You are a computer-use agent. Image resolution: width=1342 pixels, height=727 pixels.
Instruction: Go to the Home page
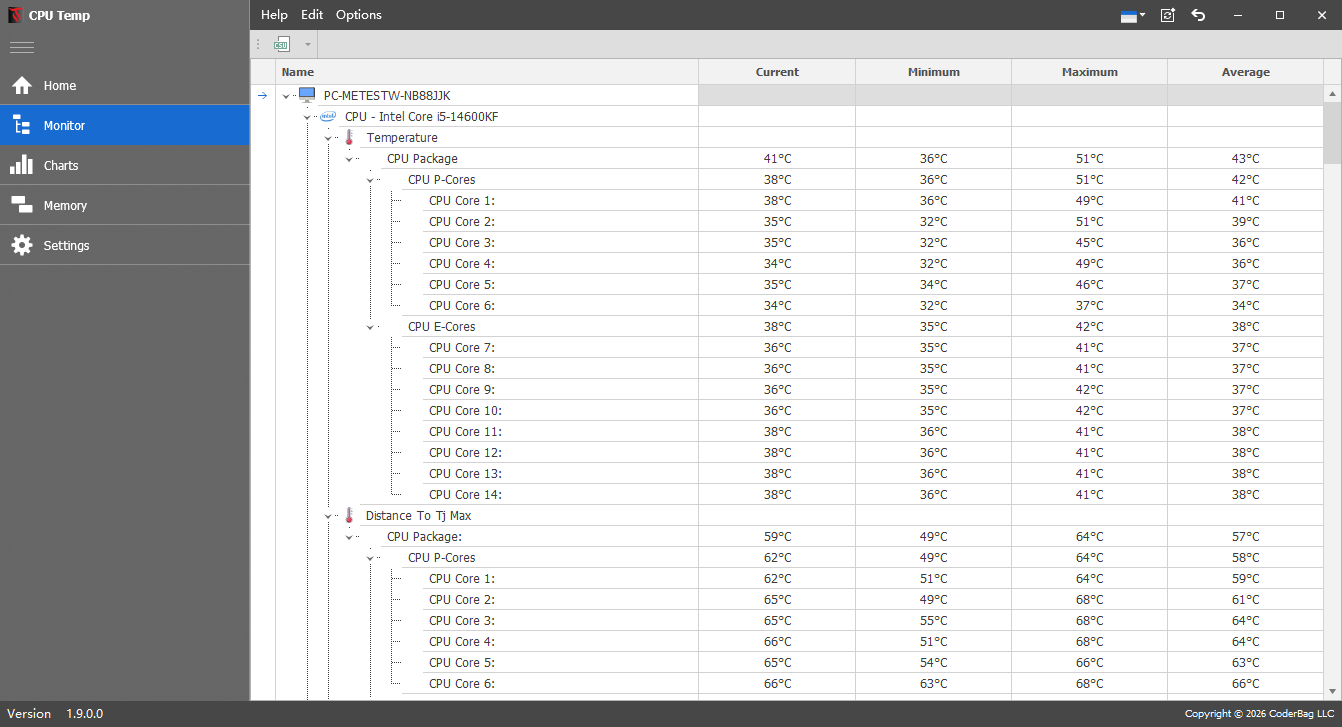[x=60, y=86]
